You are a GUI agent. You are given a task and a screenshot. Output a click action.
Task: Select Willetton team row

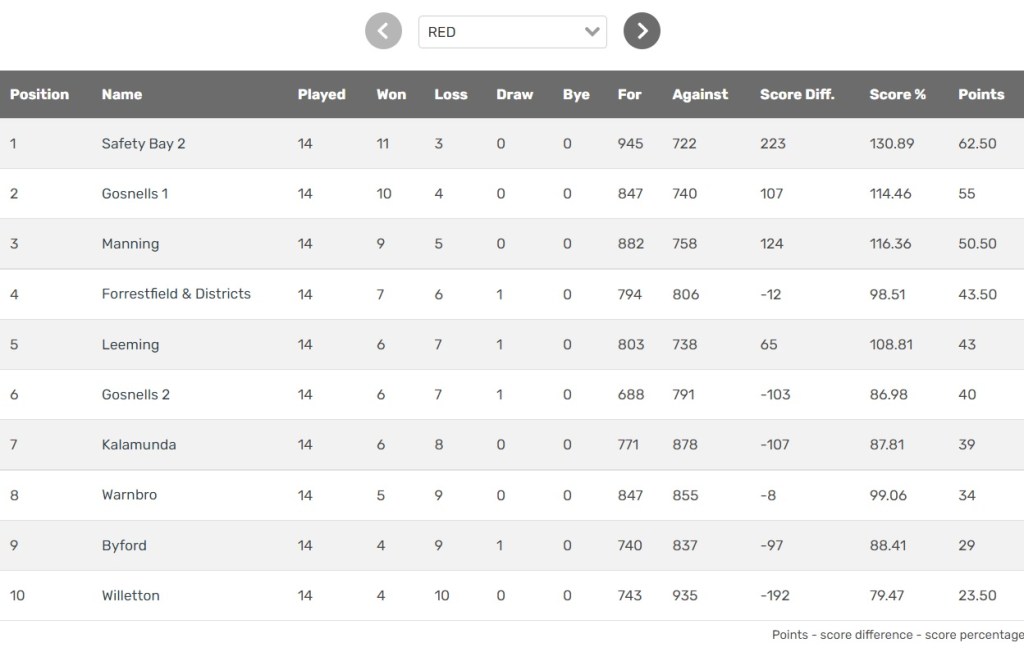click(130, 596)
